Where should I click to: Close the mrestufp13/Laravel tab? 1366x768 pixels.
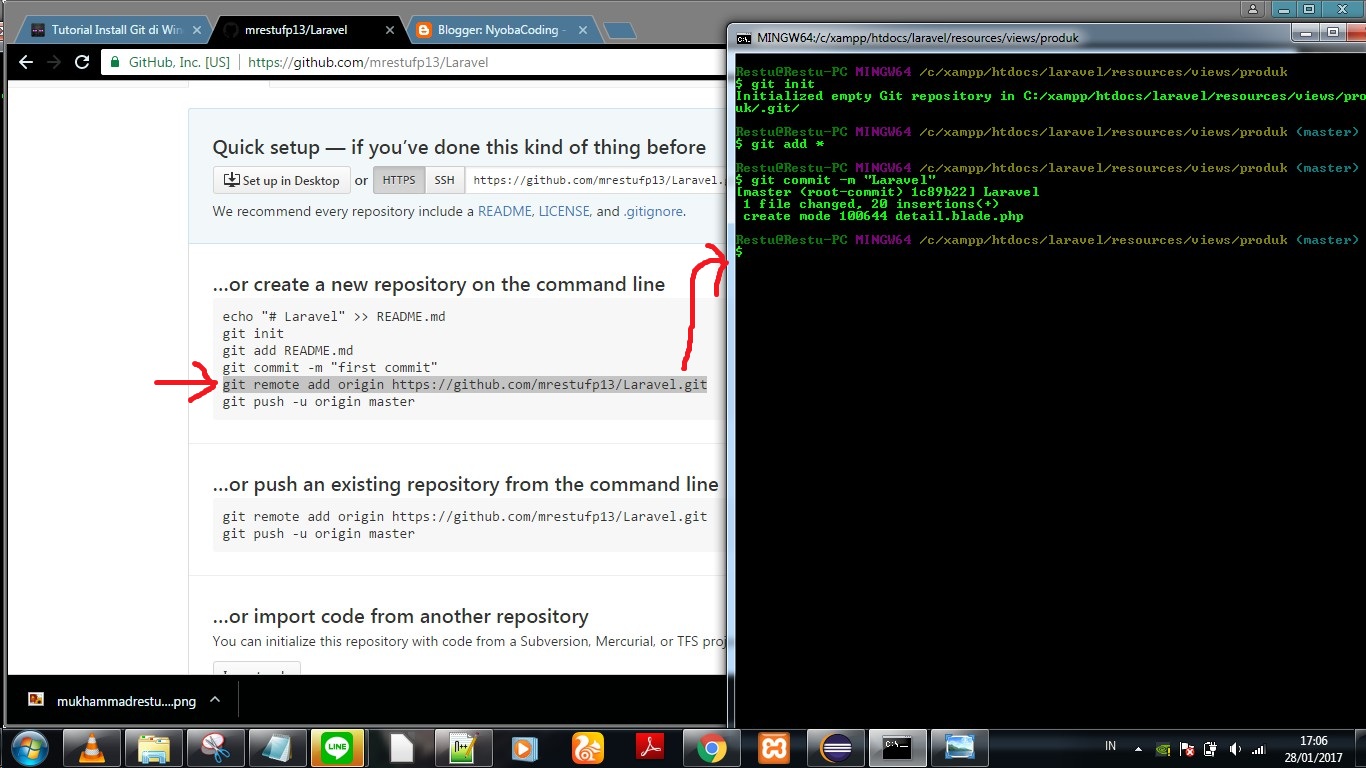click(x=390, y=30)
